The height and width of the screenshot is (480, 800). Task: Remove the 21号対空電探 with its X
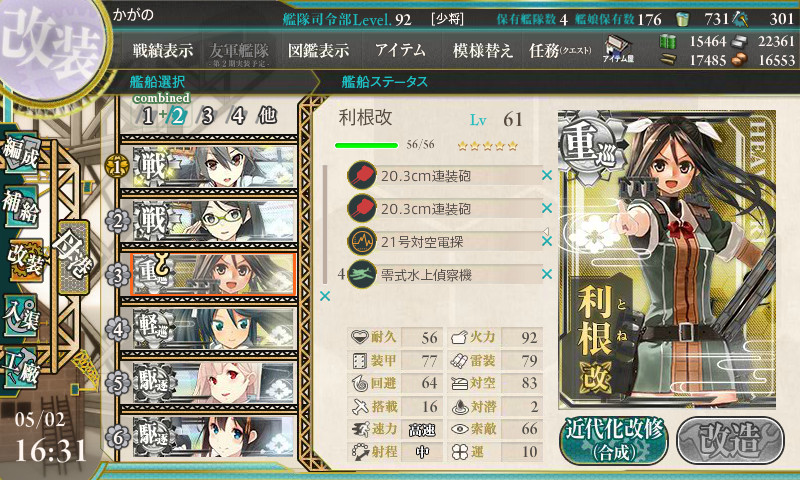(547, 241)
